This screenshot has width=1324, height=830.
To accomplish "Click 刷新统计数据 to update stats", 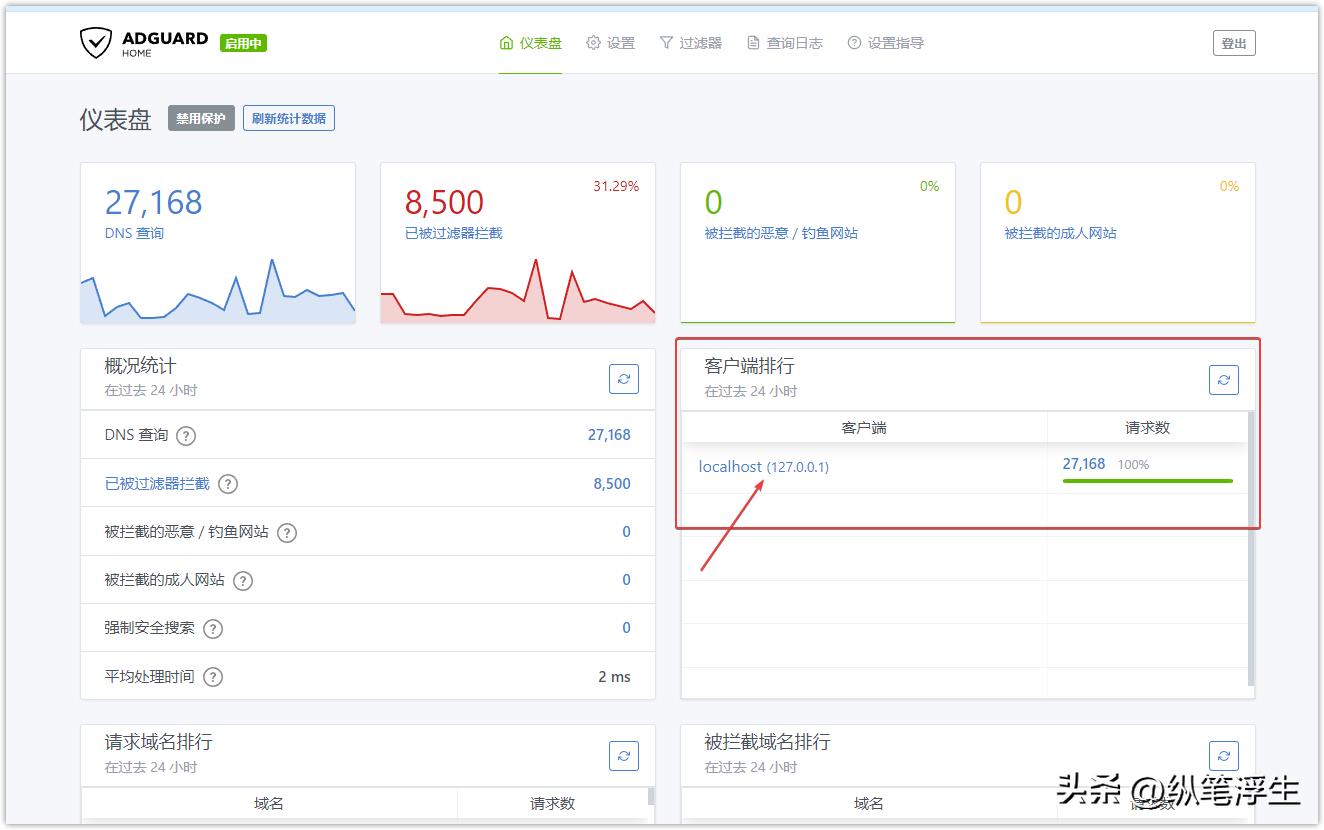I will pyautogui.click(x=289, y=117).
